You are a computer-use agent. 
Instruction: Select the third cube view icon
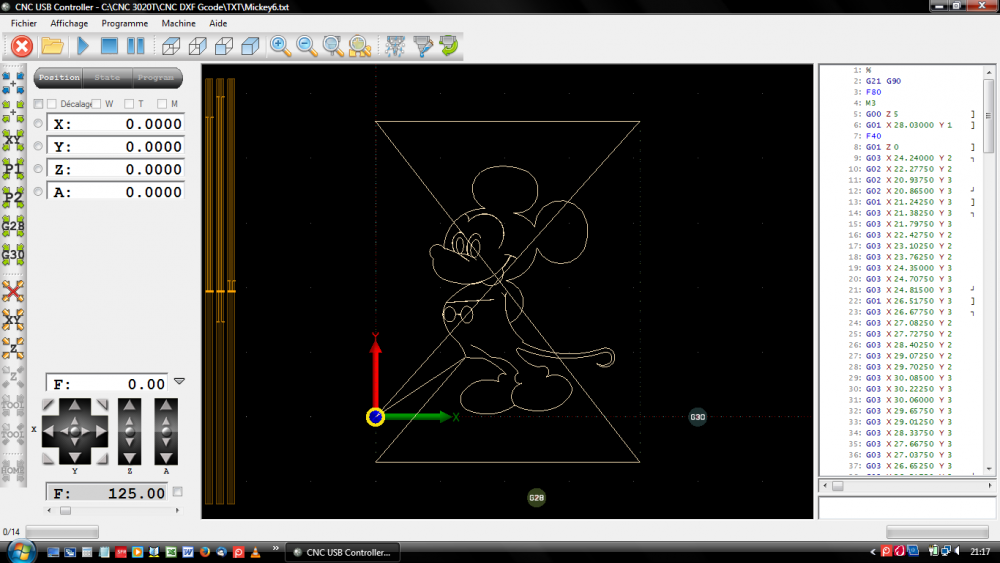tap(224, 46)
